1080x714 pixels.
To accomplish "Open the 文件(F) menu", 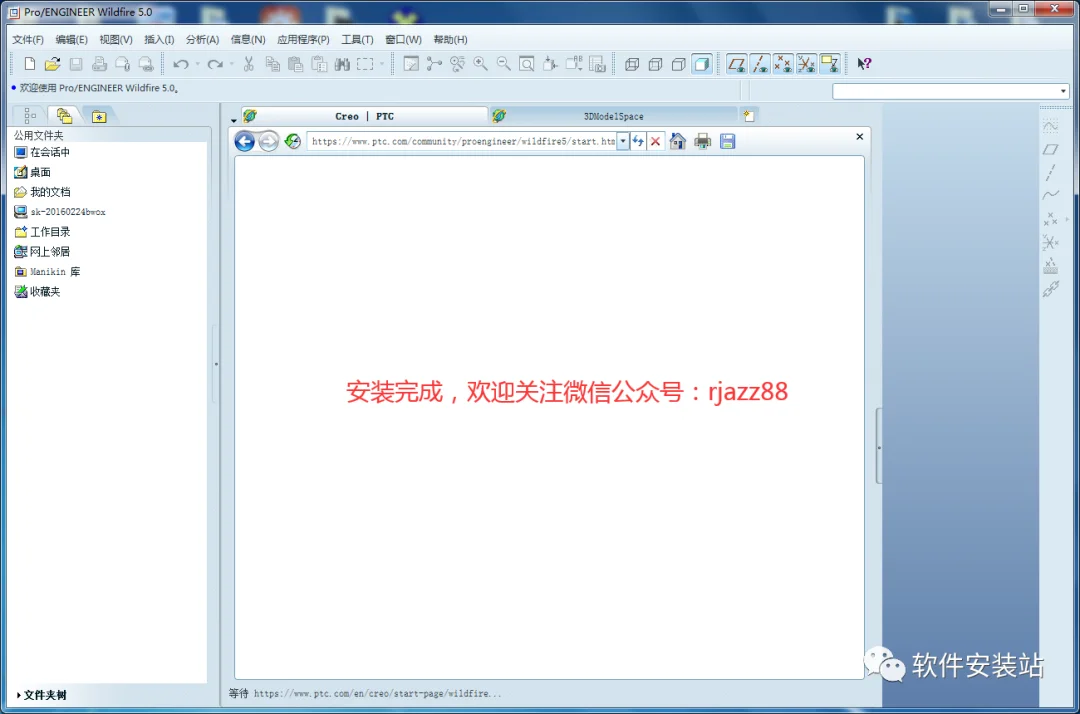I will pos(28,39).
